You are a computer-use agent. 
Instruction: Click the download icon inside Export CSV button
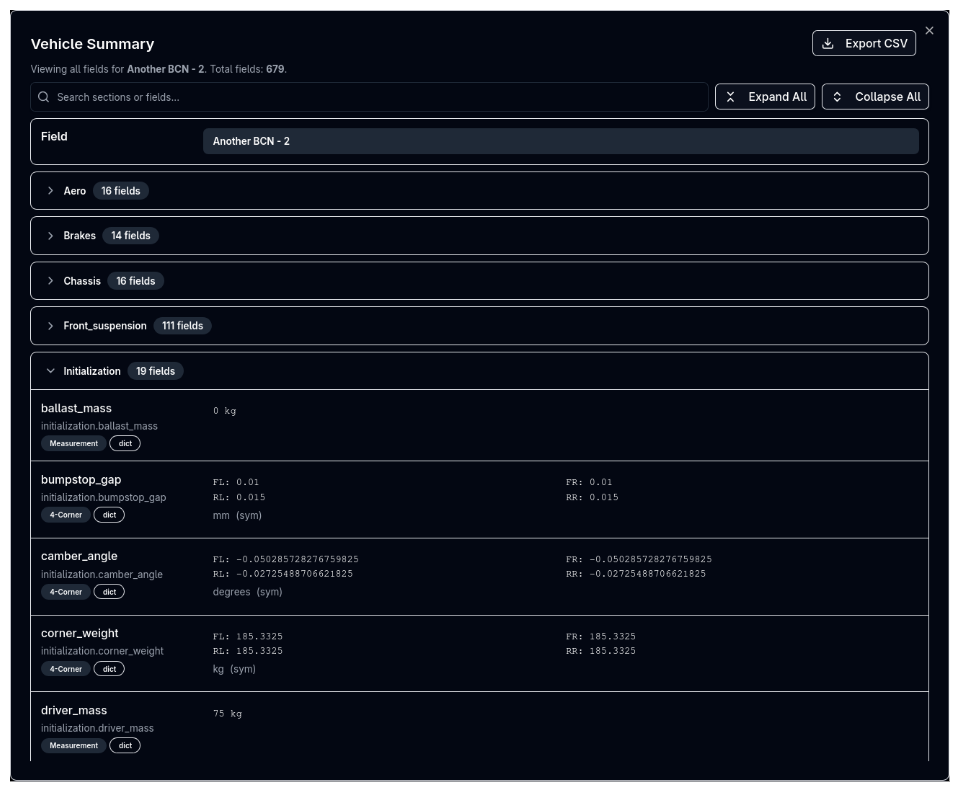pyautogui.click(x=827, y=43)
